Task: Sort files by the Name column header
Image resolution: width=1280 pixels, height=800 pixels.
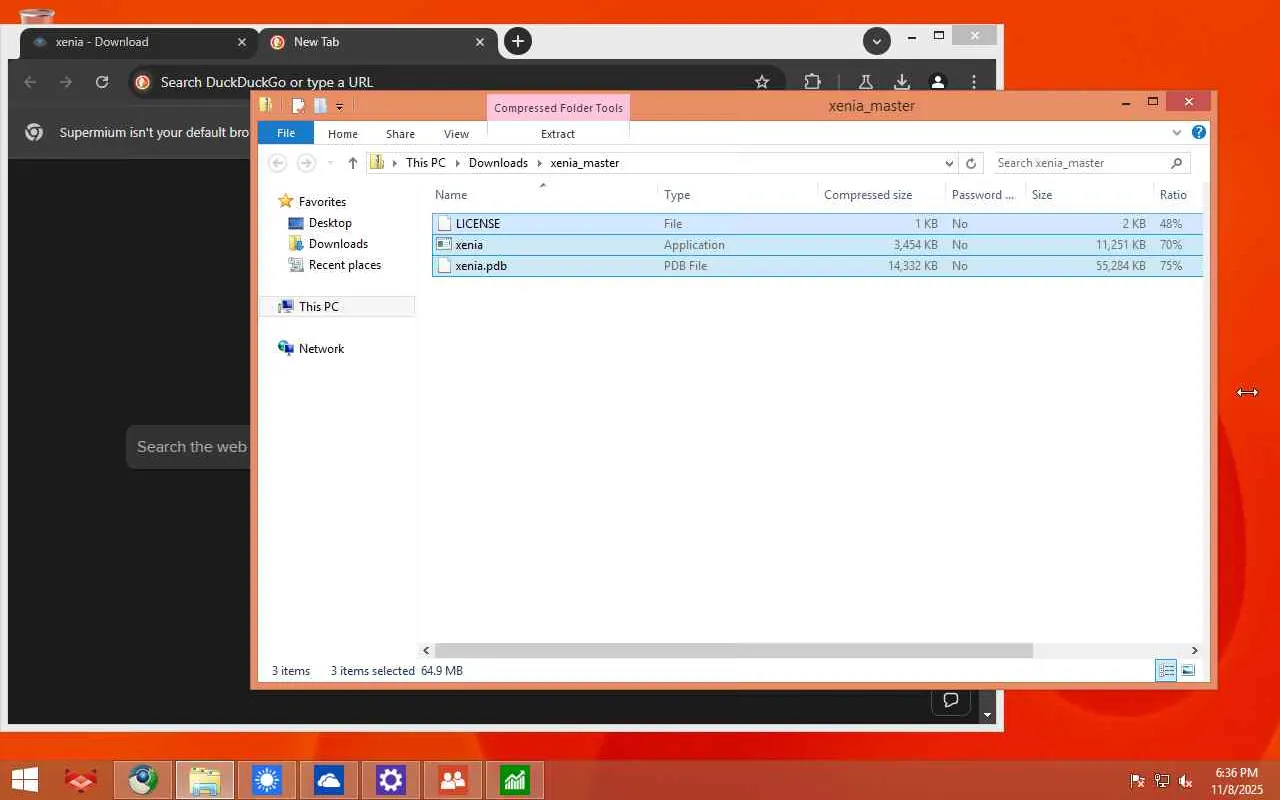Action: 546,195
